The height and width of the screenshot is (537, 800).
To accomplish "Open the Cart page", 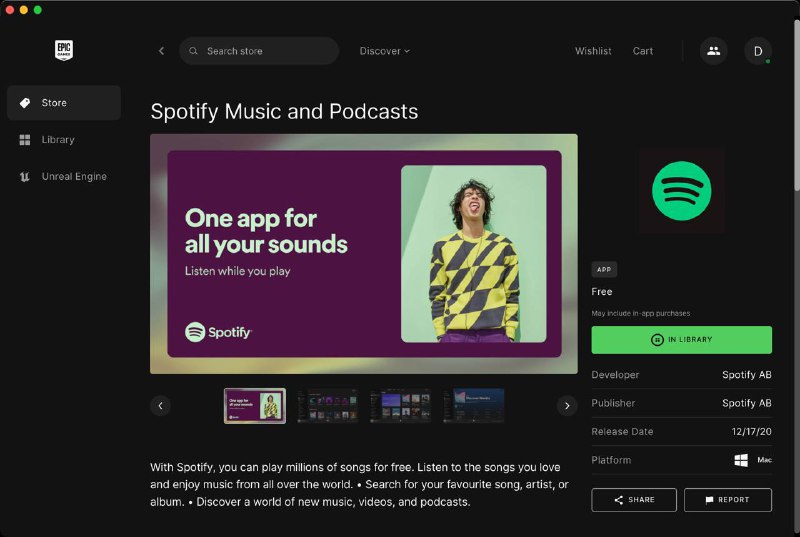I will [643, 51].
